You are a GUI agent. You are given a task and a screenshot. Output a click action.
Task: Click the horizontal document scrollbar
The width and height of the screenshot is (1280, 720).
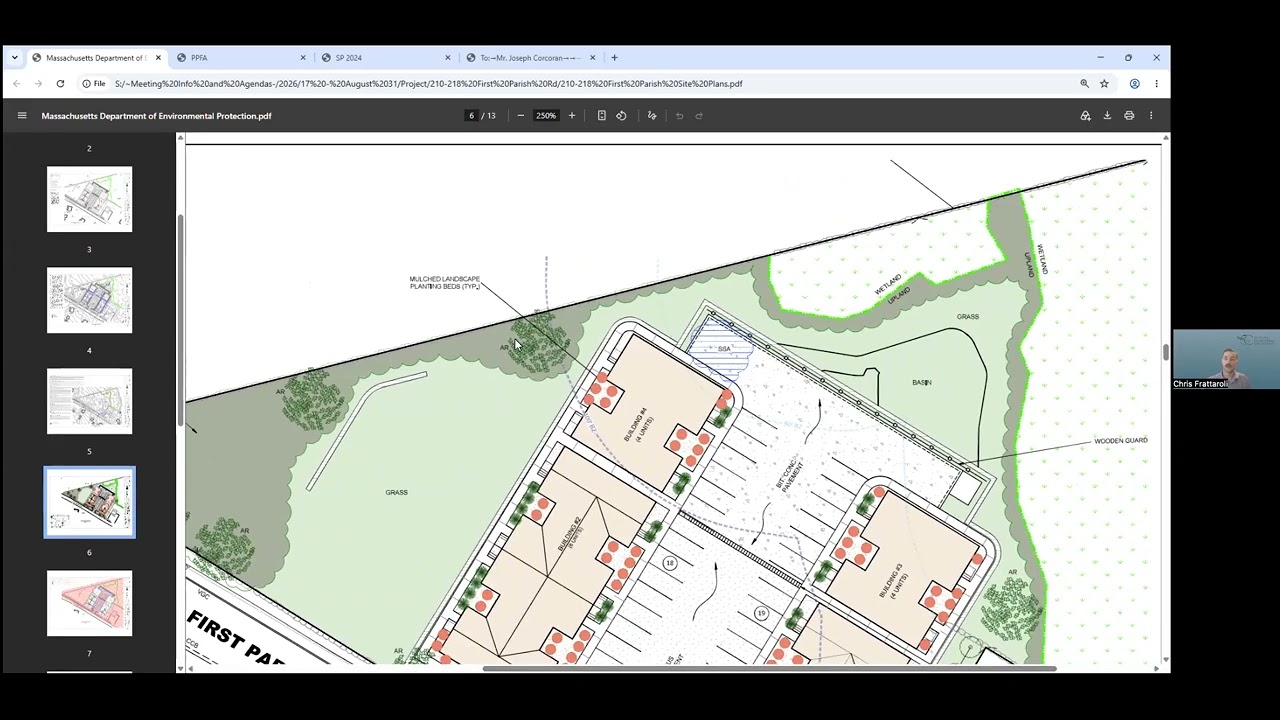click(768, 668)
